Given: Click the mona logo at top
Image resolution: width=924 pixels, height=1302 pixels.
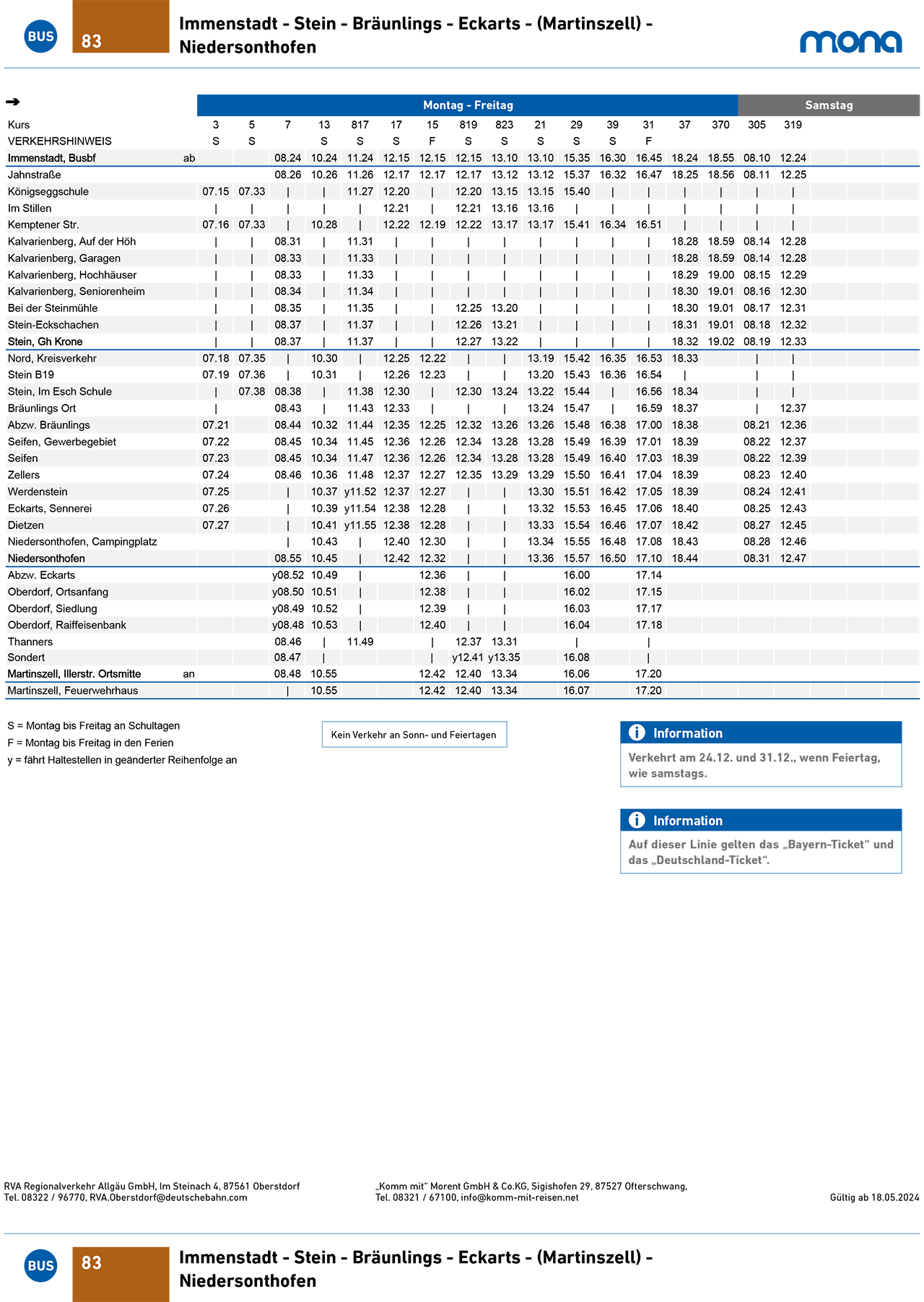Looking at the screenshot, I should pyautogui.click(x=850, y=42).
